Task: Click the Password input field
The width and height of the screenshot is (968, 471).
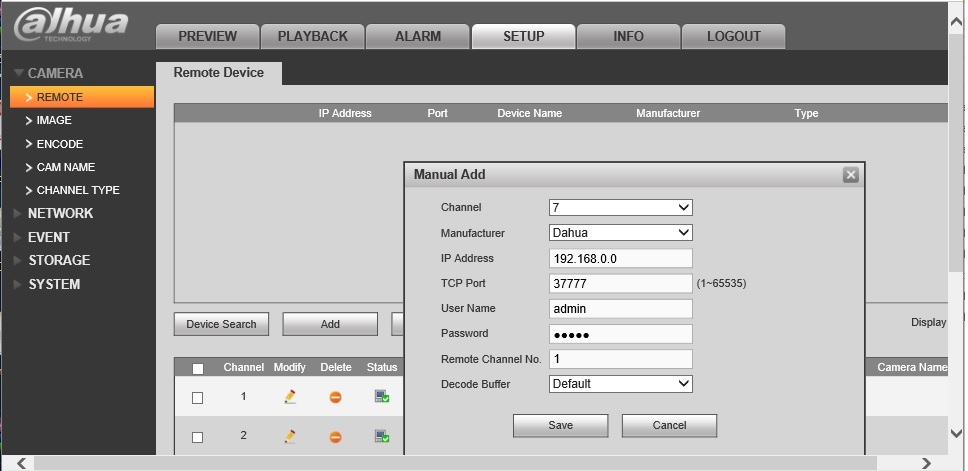Action: coord(620,334)
